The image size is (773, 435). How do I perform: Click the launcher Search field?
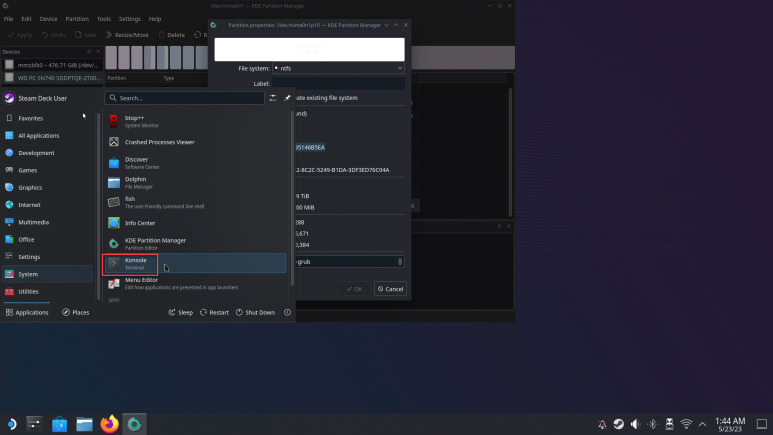point(184,98)
